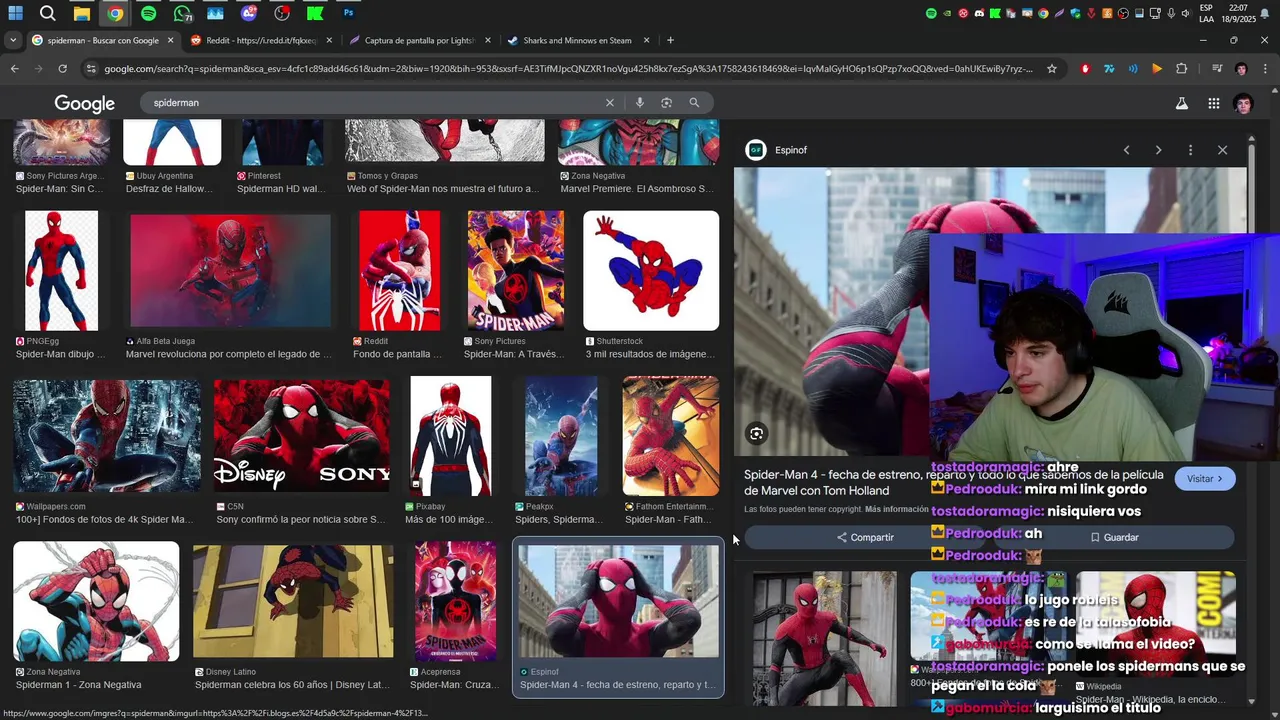Open Spotify from the taskbar
This screenshot has height=720, width=1280.
(148, 13)
